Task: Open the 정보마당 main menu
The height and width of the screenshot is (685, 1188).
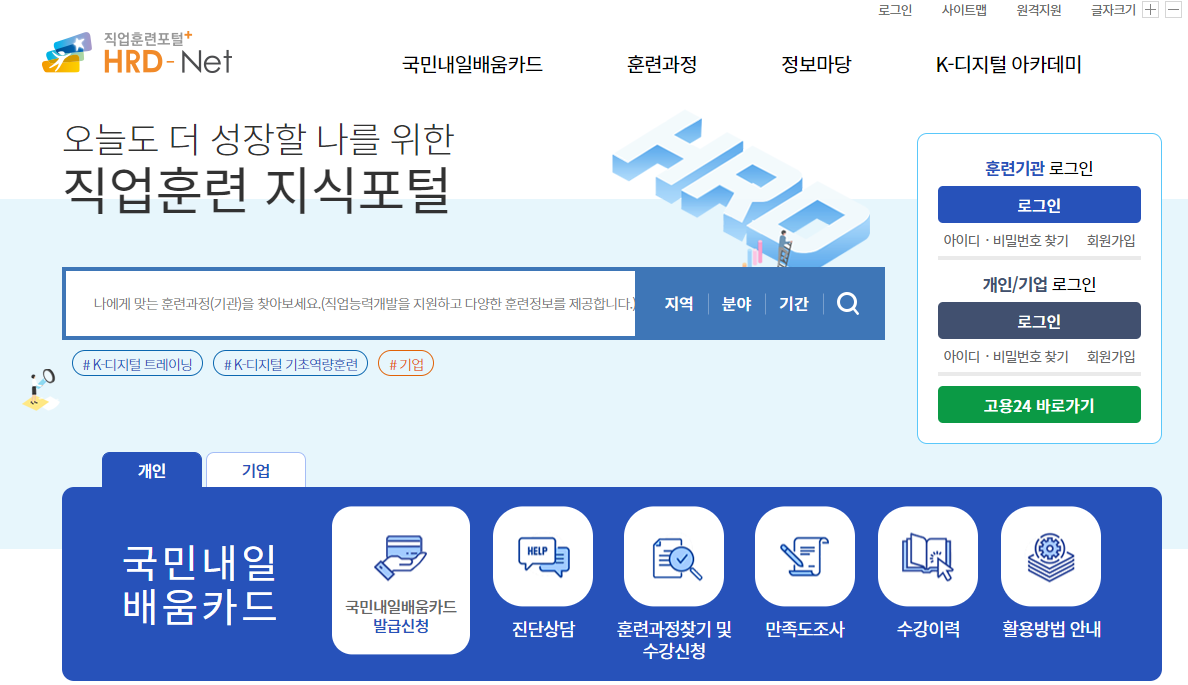Action: click(816, 64)
